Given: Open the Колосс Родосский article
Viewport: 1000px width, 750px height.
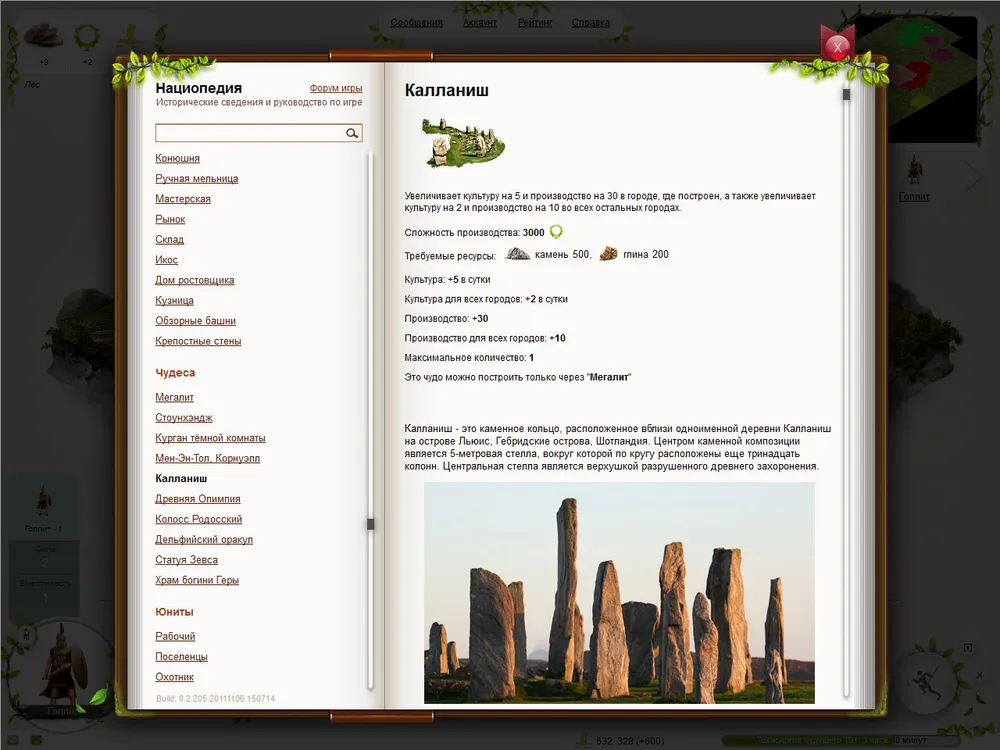Looking at the screenshot, I should click(x=198, y=519).
